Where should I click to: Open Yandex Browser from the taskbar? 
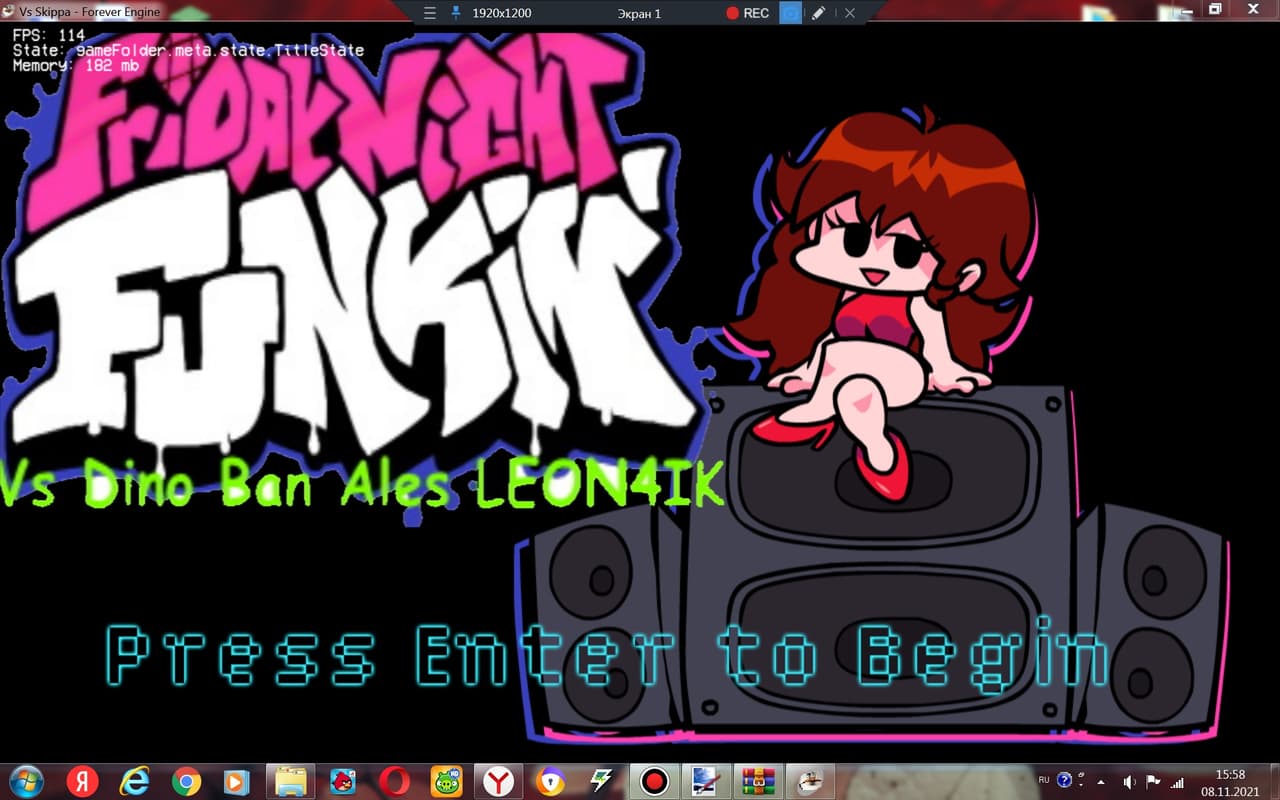(498, 780)
